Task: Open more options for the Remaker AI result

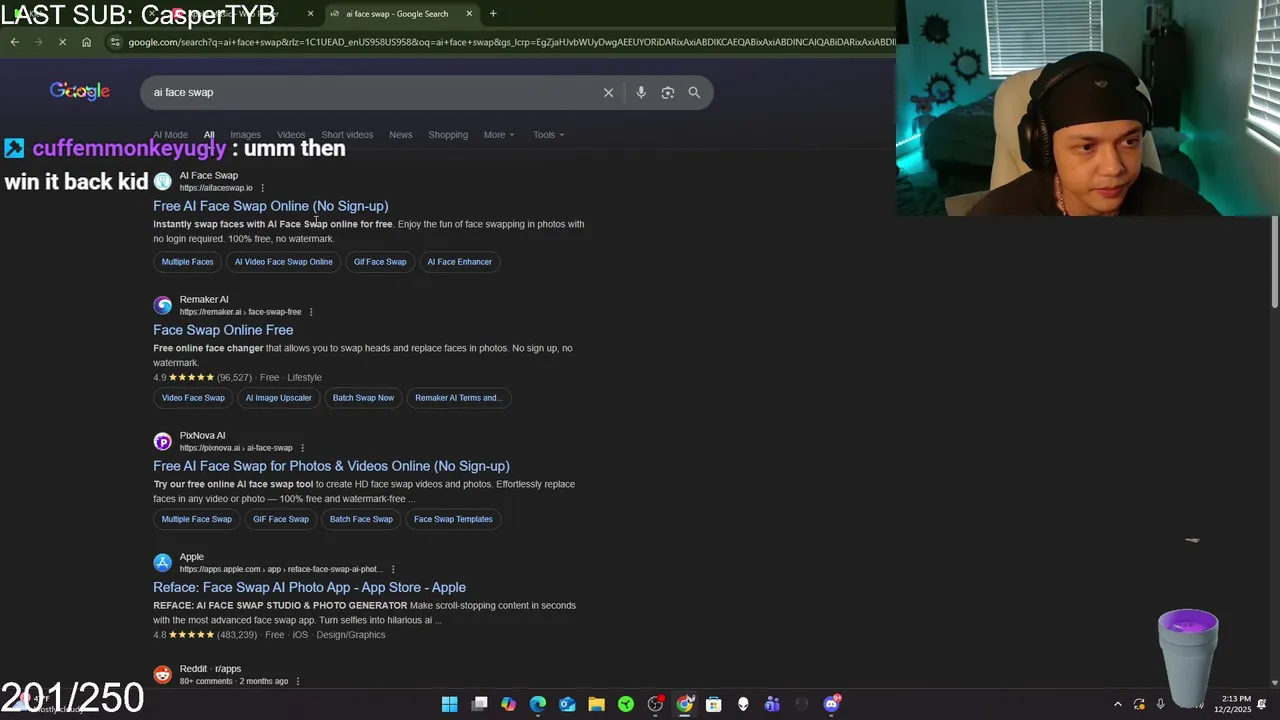Action: [311, 312]
